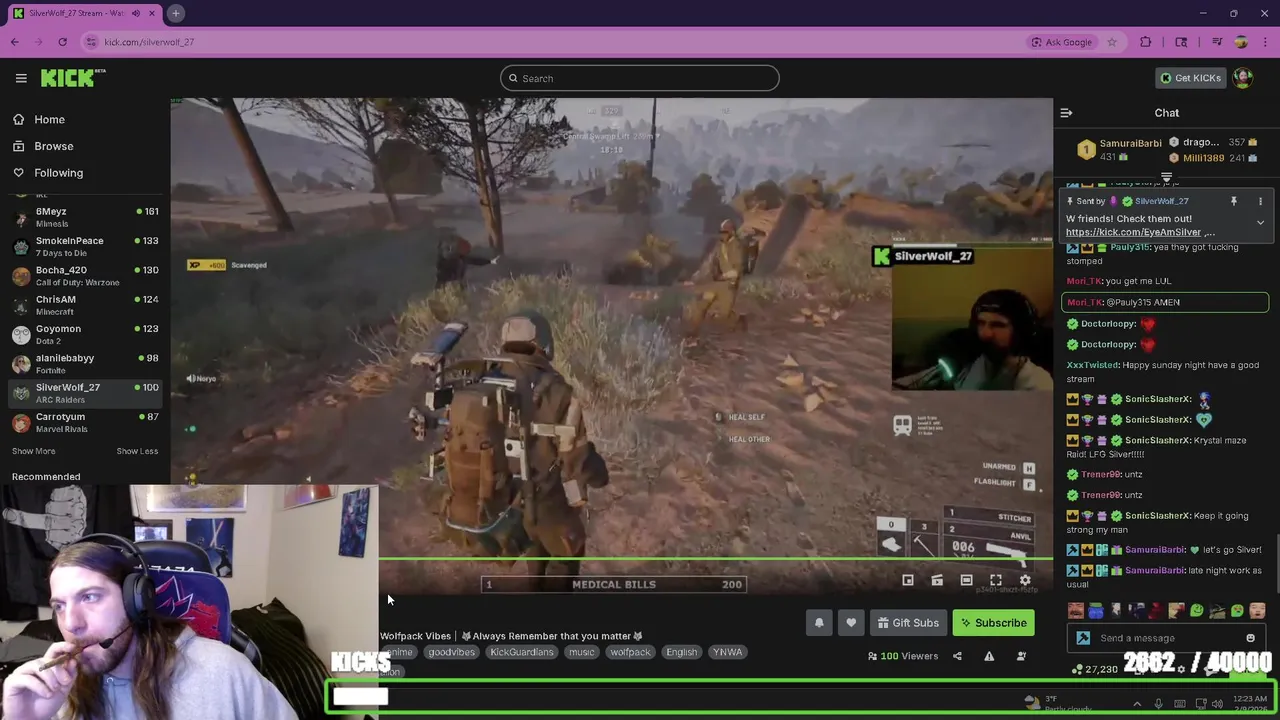Toggle theater mode
Viewport: 1280px width, 720px height.
point(966,580)
